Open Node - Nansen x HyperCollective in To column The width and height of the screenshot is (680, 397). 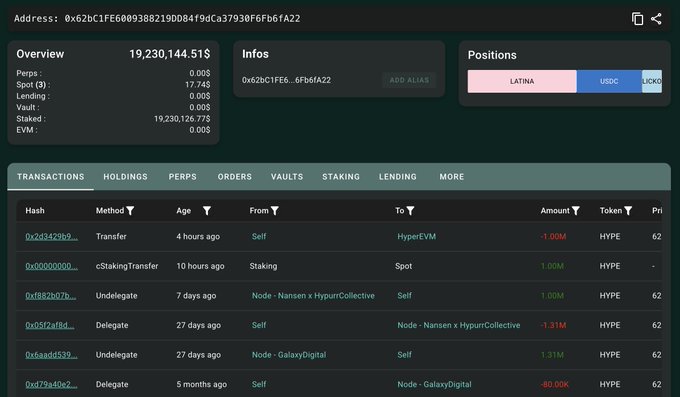[459, 325]
